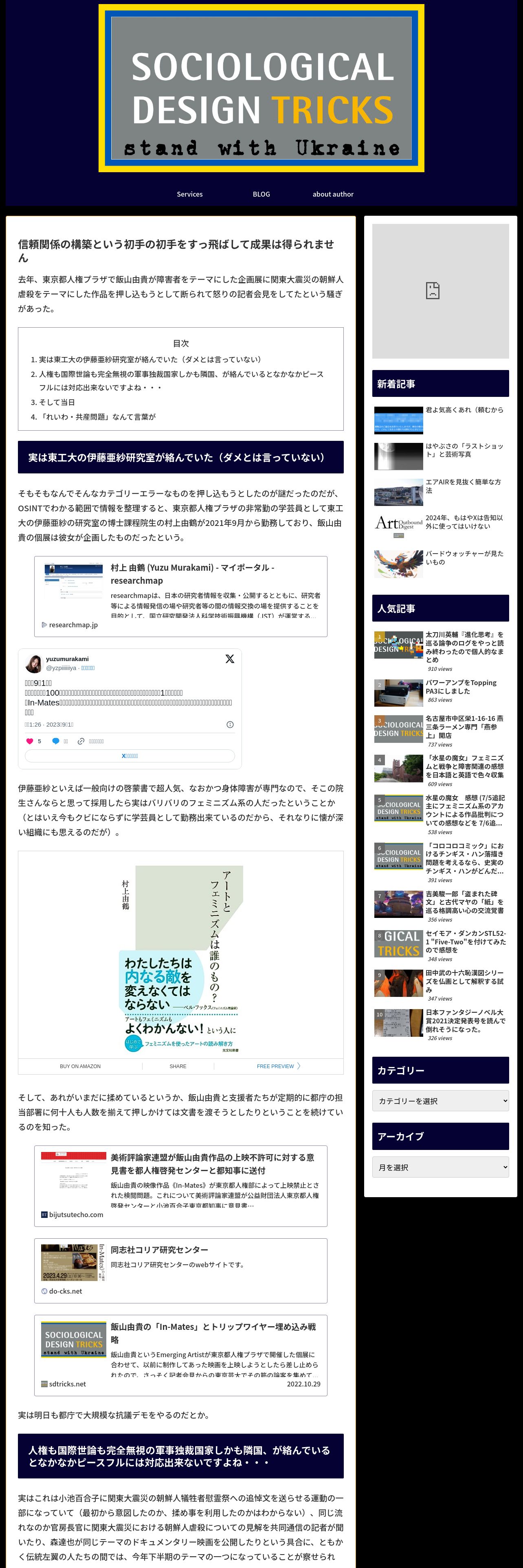This screenshot has height=1568, width=523.
Task: Click the researchmap.jp favicon
Action: [x=44, y=624]
